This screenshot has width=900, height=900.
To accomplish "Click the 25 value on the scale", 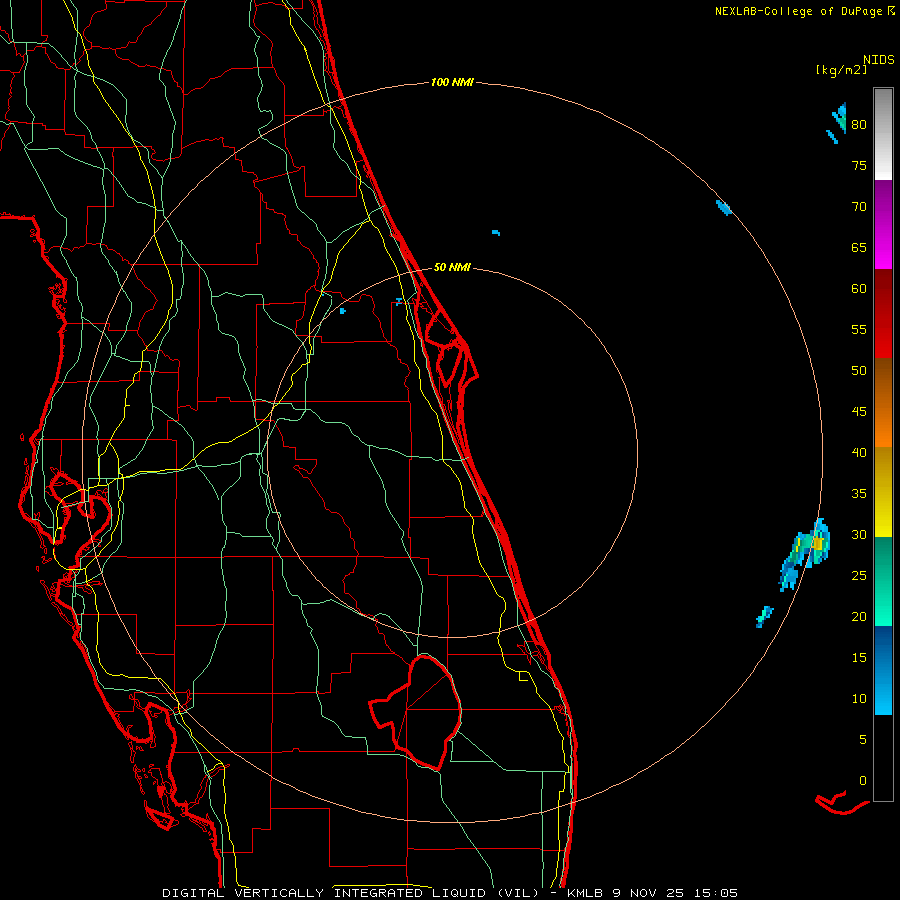I will coord(859,576).
